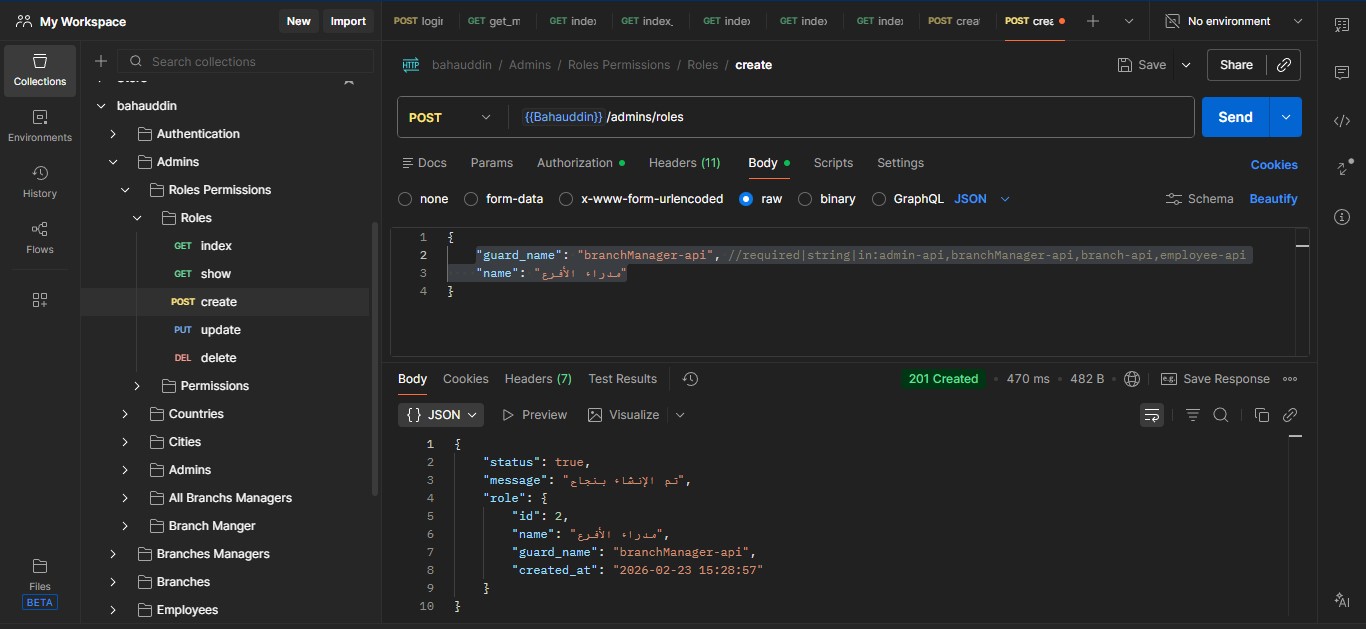Expand the Permissions folder in tree
Image resolution: width=1366 pixels, height=629 pixels.
click(137, 386)
